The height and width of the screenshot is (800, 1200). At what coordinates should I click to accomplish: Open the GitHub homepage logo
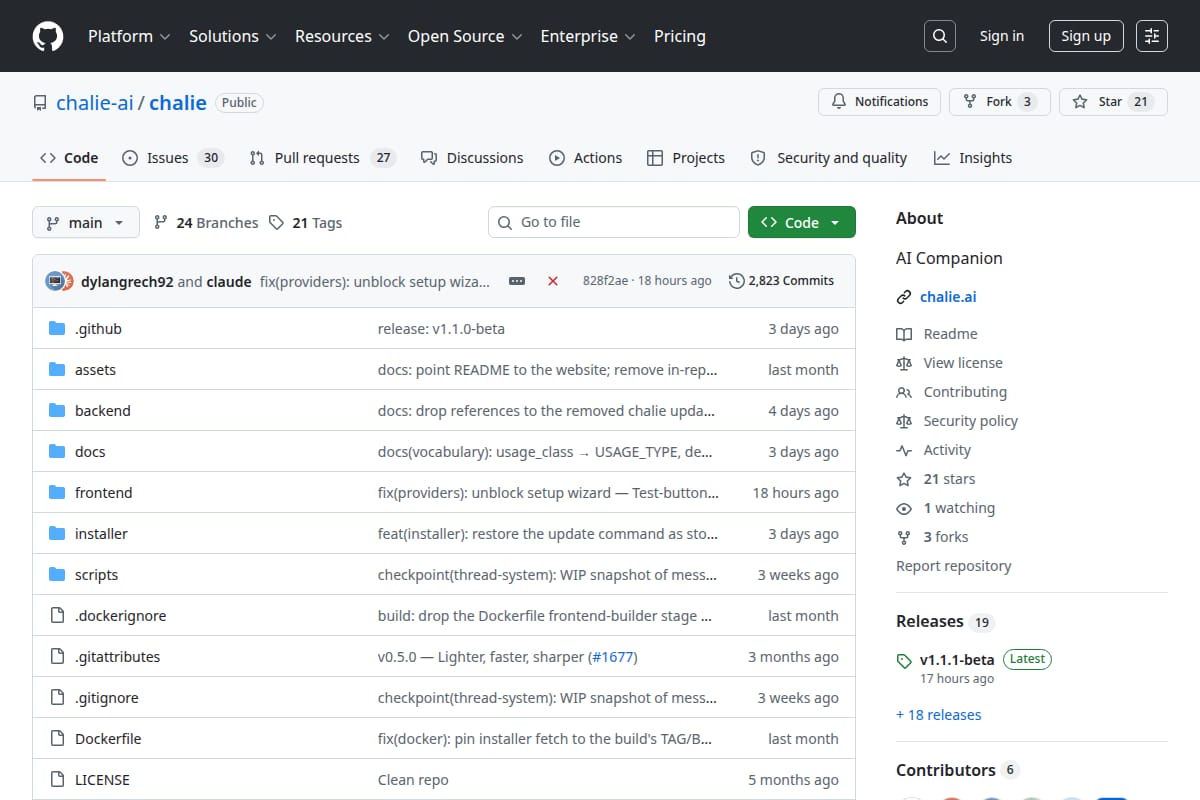[48, 36]
